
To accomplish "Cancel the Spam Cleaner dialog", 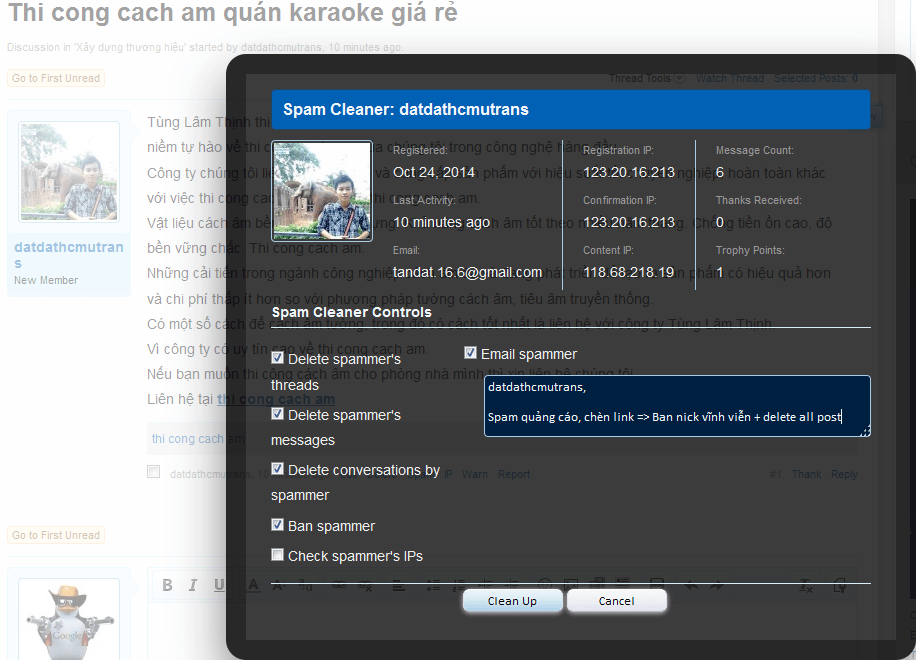I will pos(616,601).
